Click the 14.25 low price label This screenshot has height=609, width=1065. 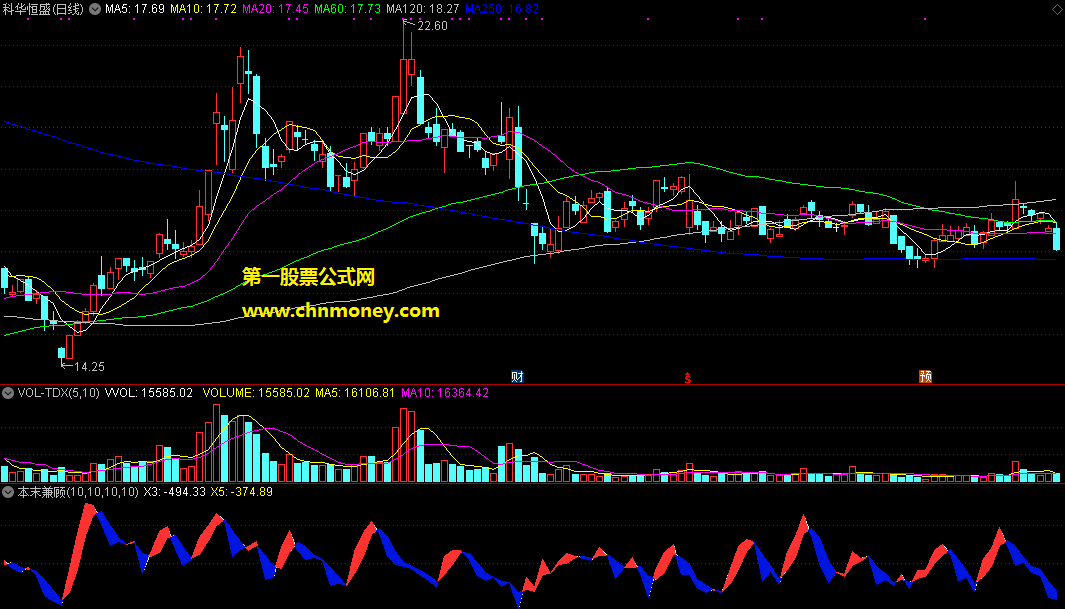point(89,367)
